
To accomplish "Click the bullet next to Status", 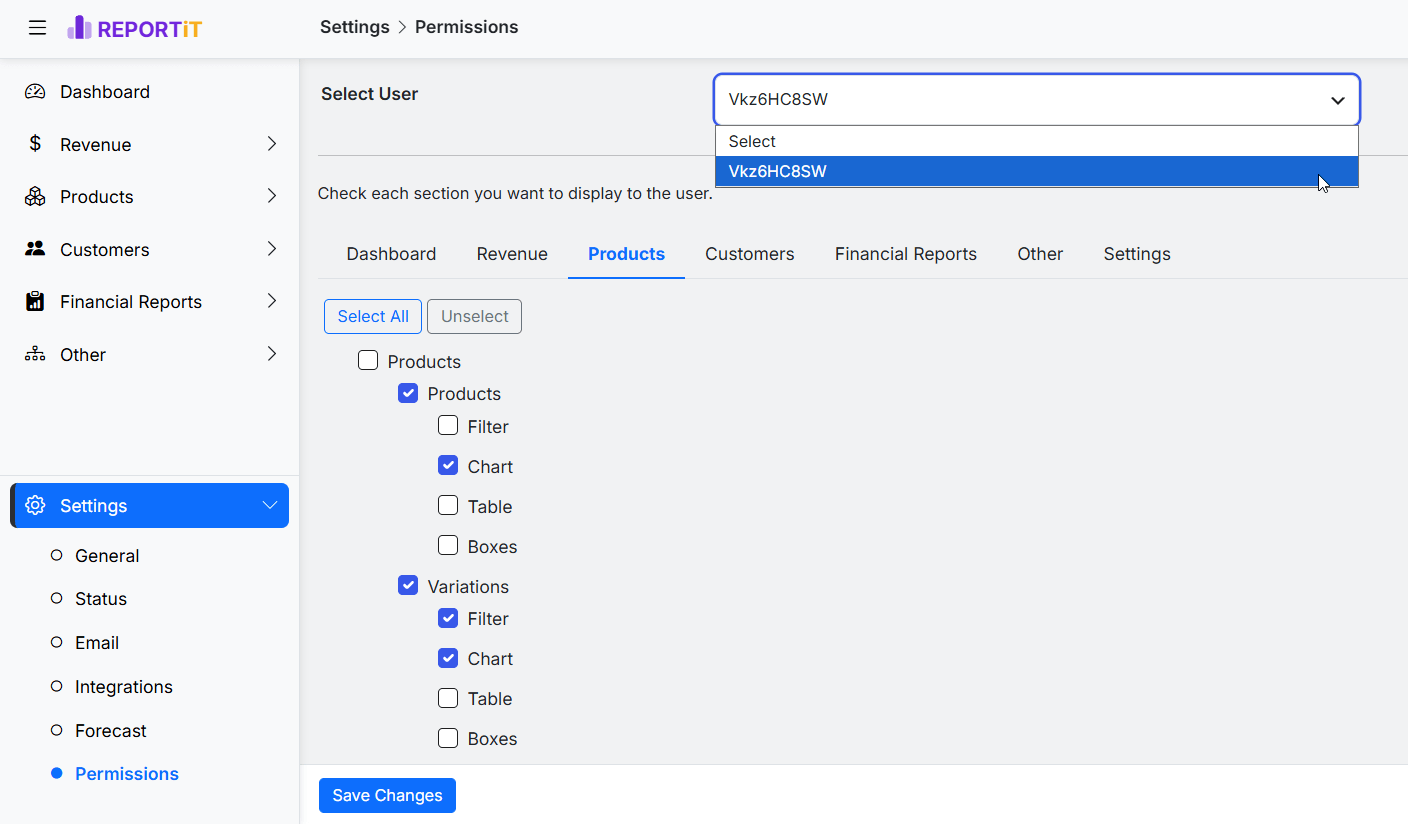I will click(57, 599).
